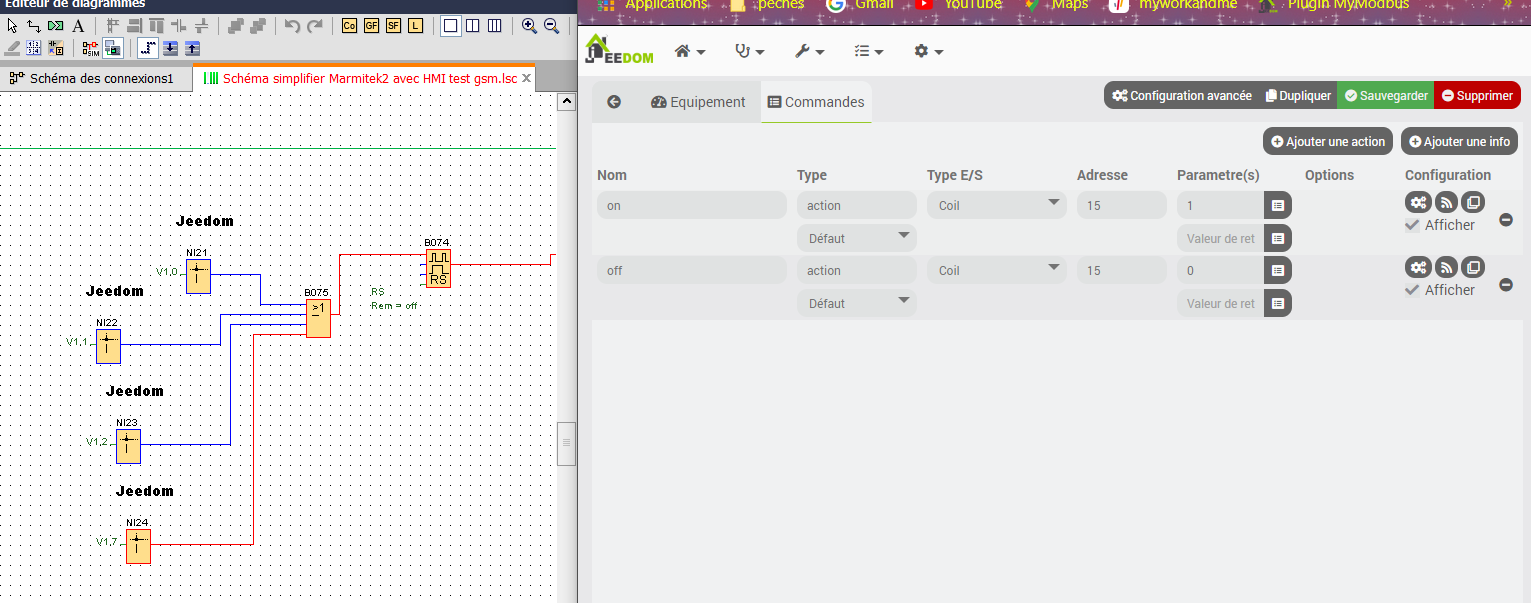Viewport: 1531px width, 603px height.
Task: Undo last action in diagram editor
Action: (292, 26)
